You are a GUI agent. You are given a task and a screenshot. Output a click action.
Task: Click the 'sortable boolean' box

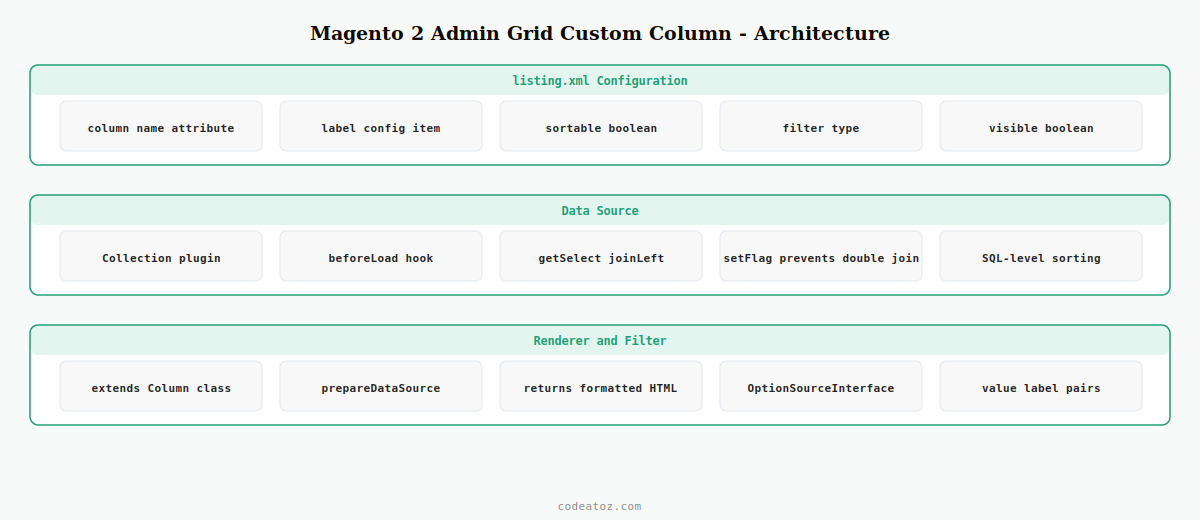(601, 126)
